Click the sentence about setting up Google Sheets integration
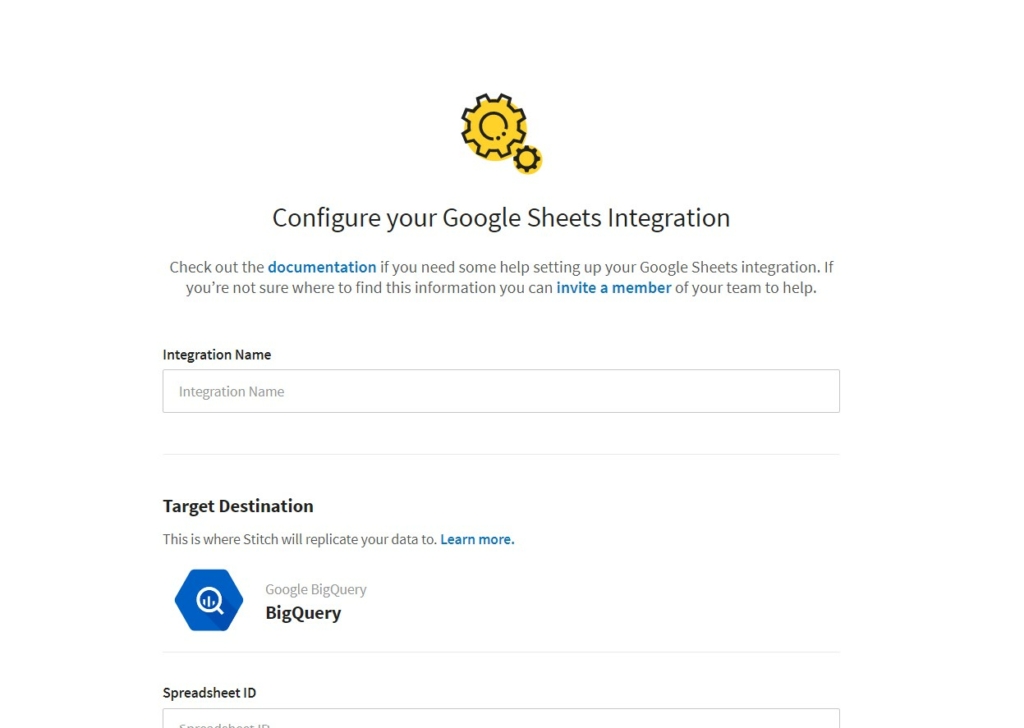The width and height of the screenshot is (1024, 728). (501, 277)
